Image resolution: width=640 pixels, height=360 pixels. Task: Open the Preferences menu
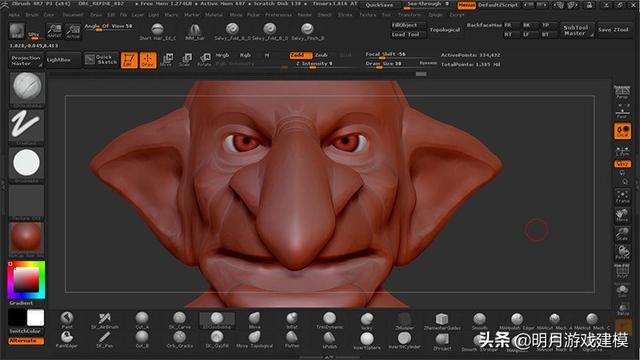(x=278, y=15)
